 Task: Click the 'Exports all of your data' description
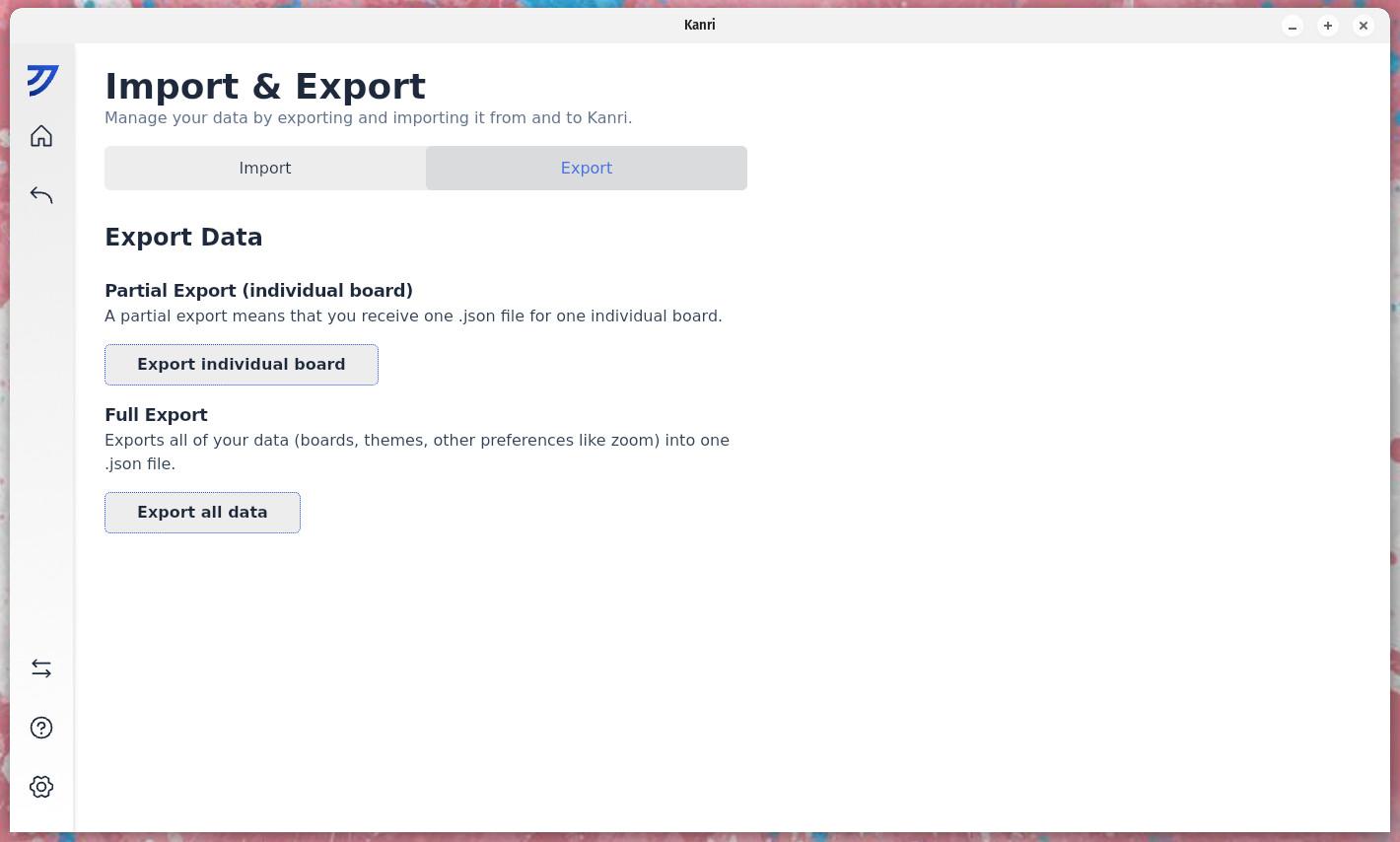pos(417,452)
